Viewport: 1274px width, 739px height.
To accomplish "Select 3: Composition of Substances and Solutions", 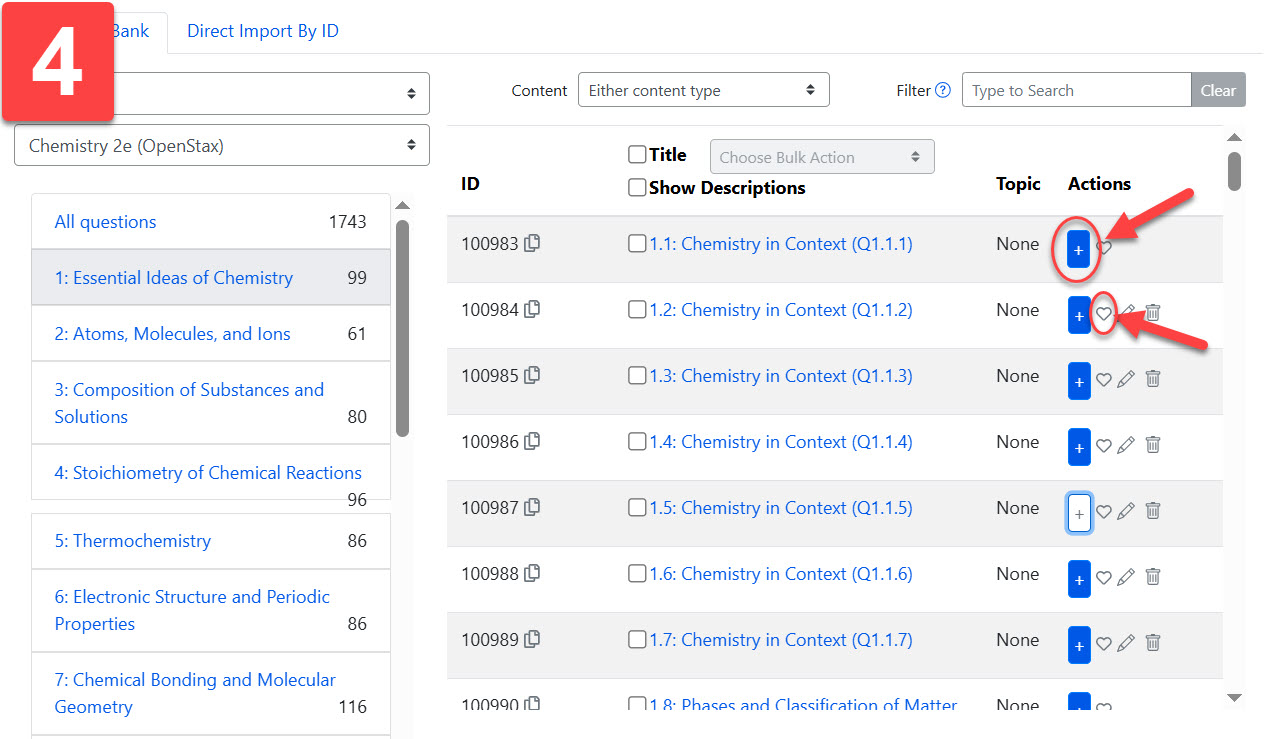I will [x=211, y=403].
